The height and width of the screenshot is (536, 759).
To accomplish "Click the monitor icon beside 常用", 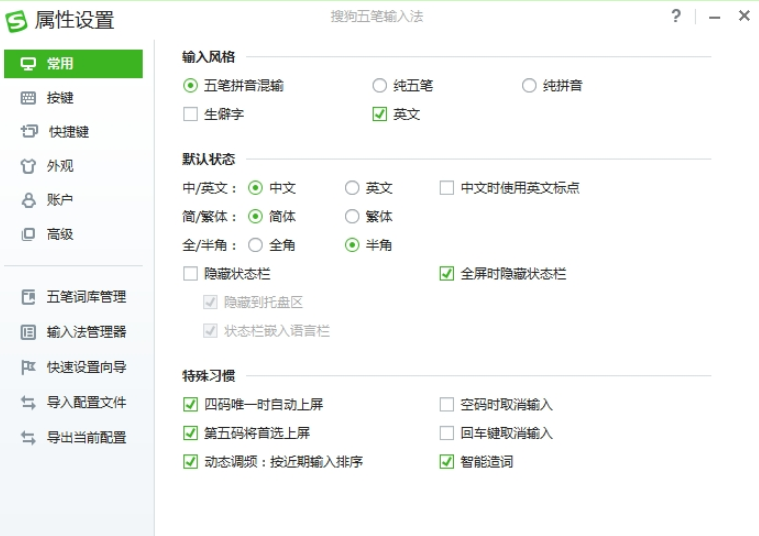I will pyautogui.click(x=28, y=63).
